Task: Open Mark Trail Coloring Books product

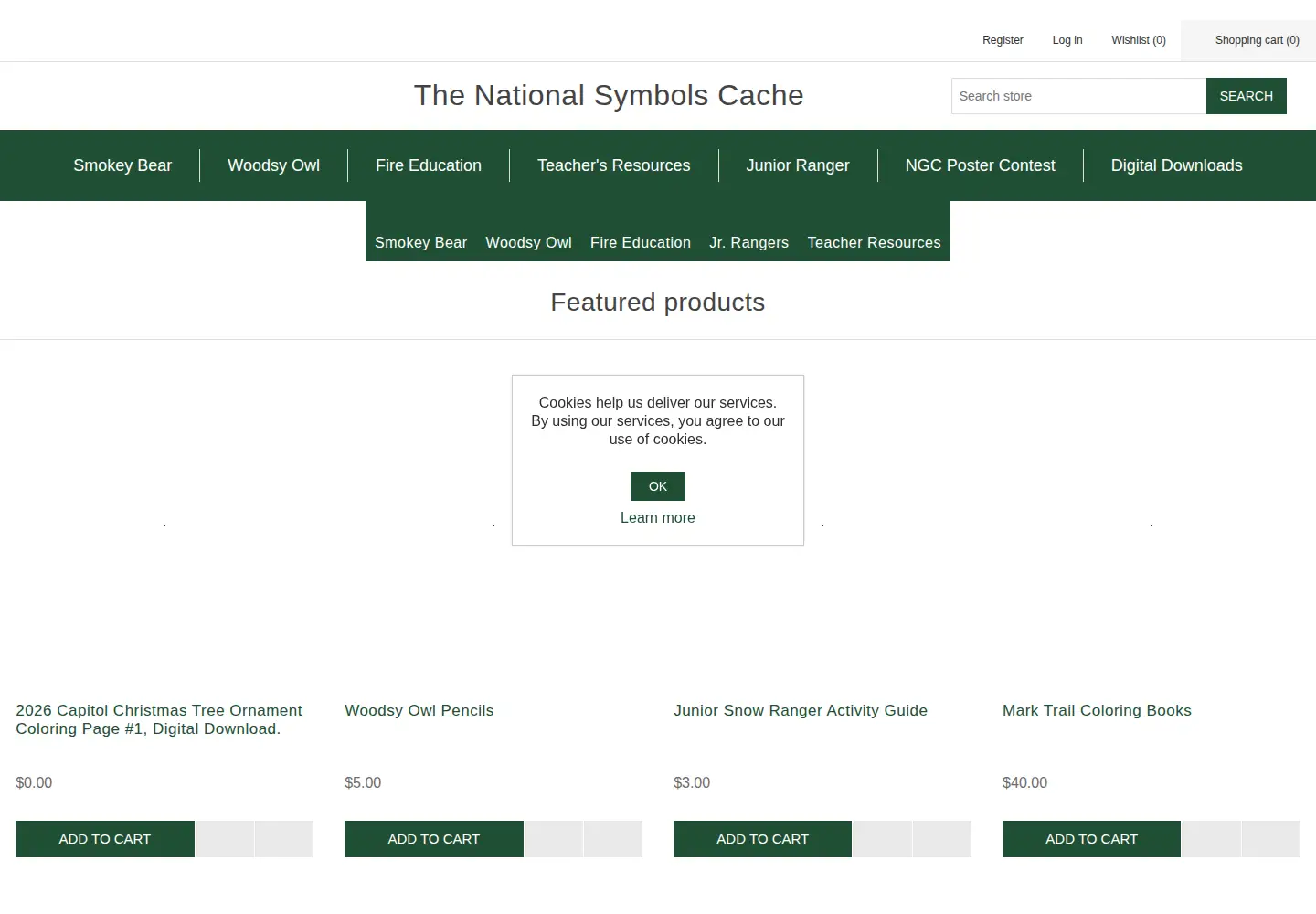Action: (1097, 710)
